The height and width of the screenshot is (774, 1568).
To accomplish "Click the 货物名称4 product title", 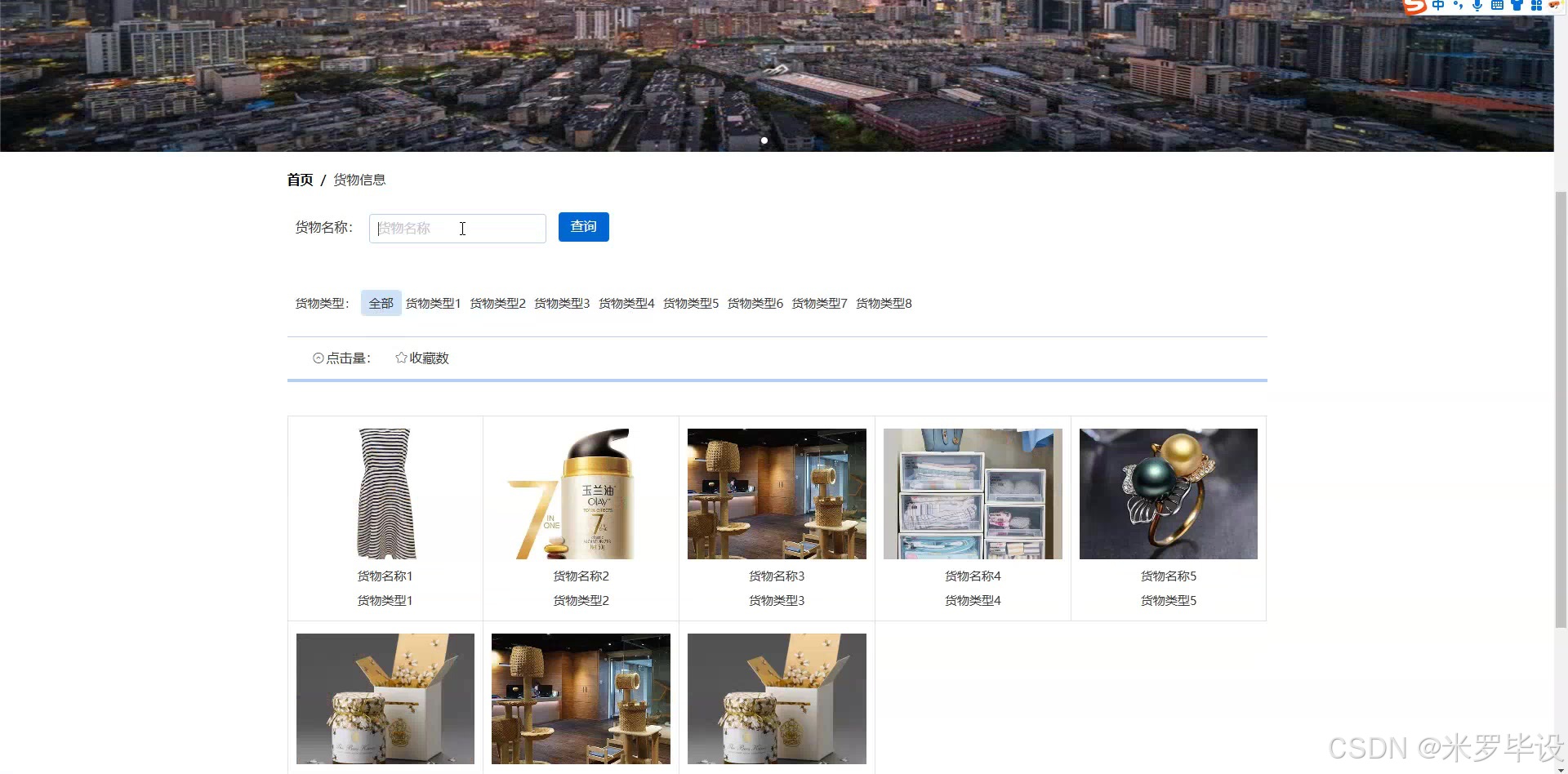I will coord(973,576).
